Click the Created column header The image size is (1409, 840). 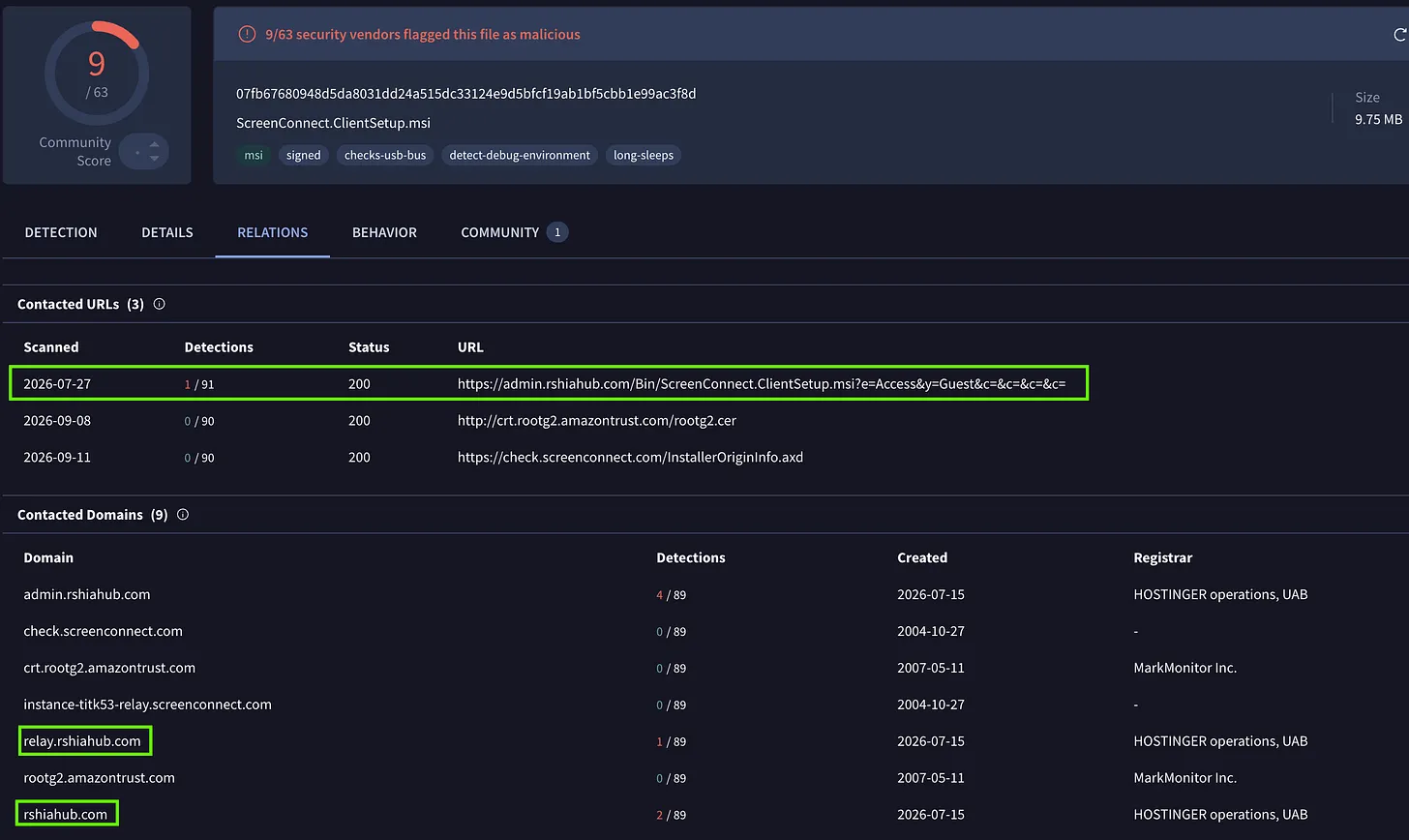(922, 558)
